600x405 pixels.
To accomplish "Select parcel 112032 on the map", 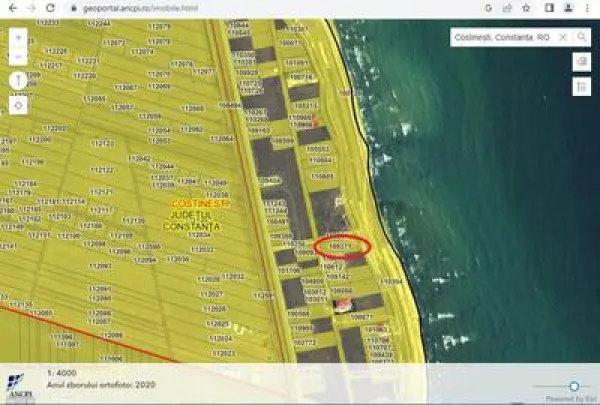I will pos(233,276).
